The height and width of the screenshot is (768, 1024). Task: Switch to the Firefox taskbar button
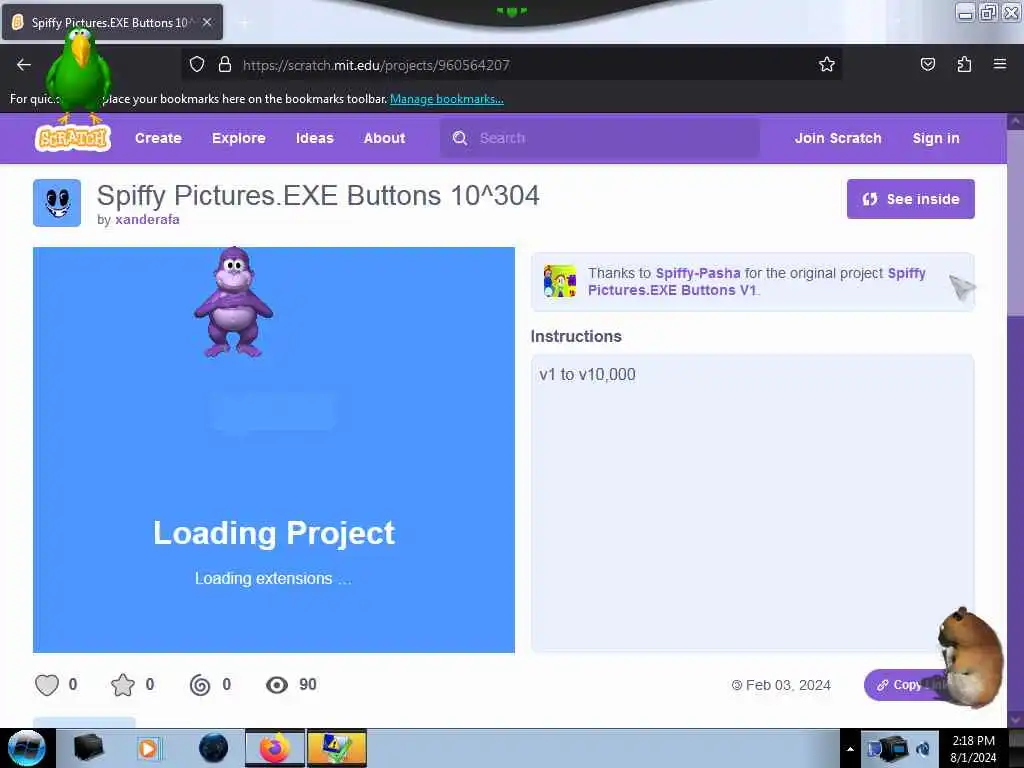point(275,748)
